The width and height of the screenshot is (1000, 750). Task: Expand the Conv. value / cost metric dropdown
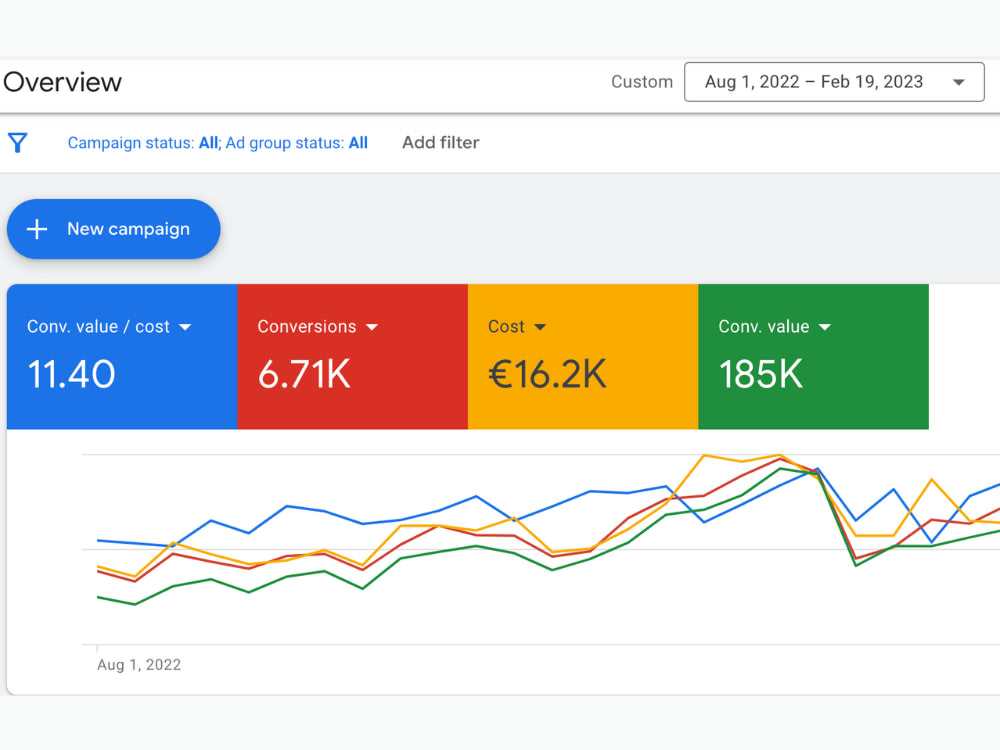tap(185, 327)
